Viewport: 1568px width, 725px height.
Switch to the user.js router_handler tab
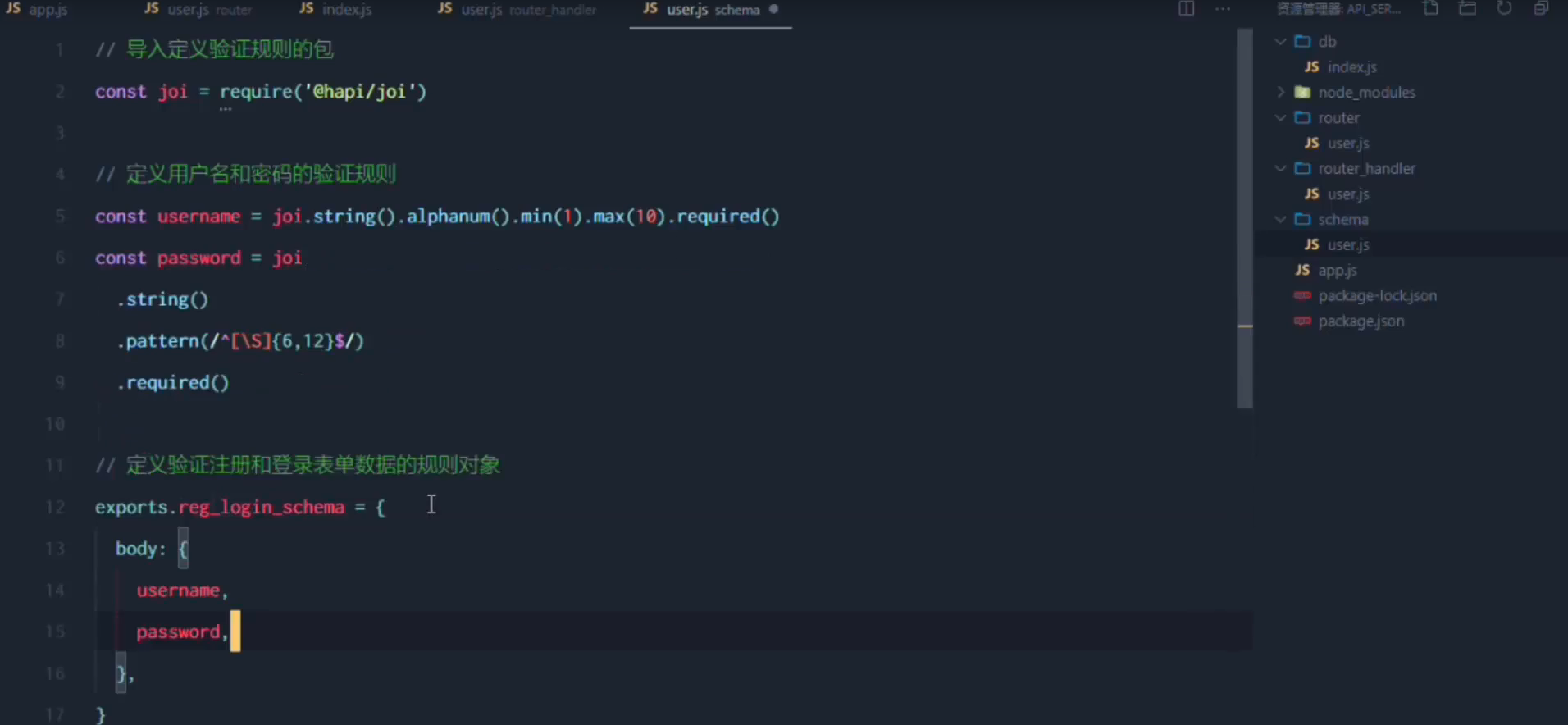point(517,10)
